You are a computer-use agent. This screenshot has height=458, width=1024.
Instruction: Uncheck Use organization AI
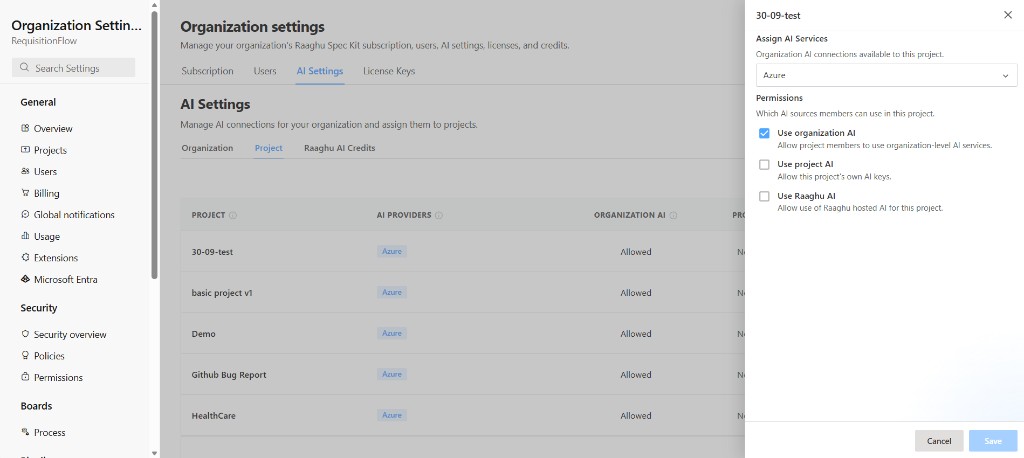pos(764,133)
